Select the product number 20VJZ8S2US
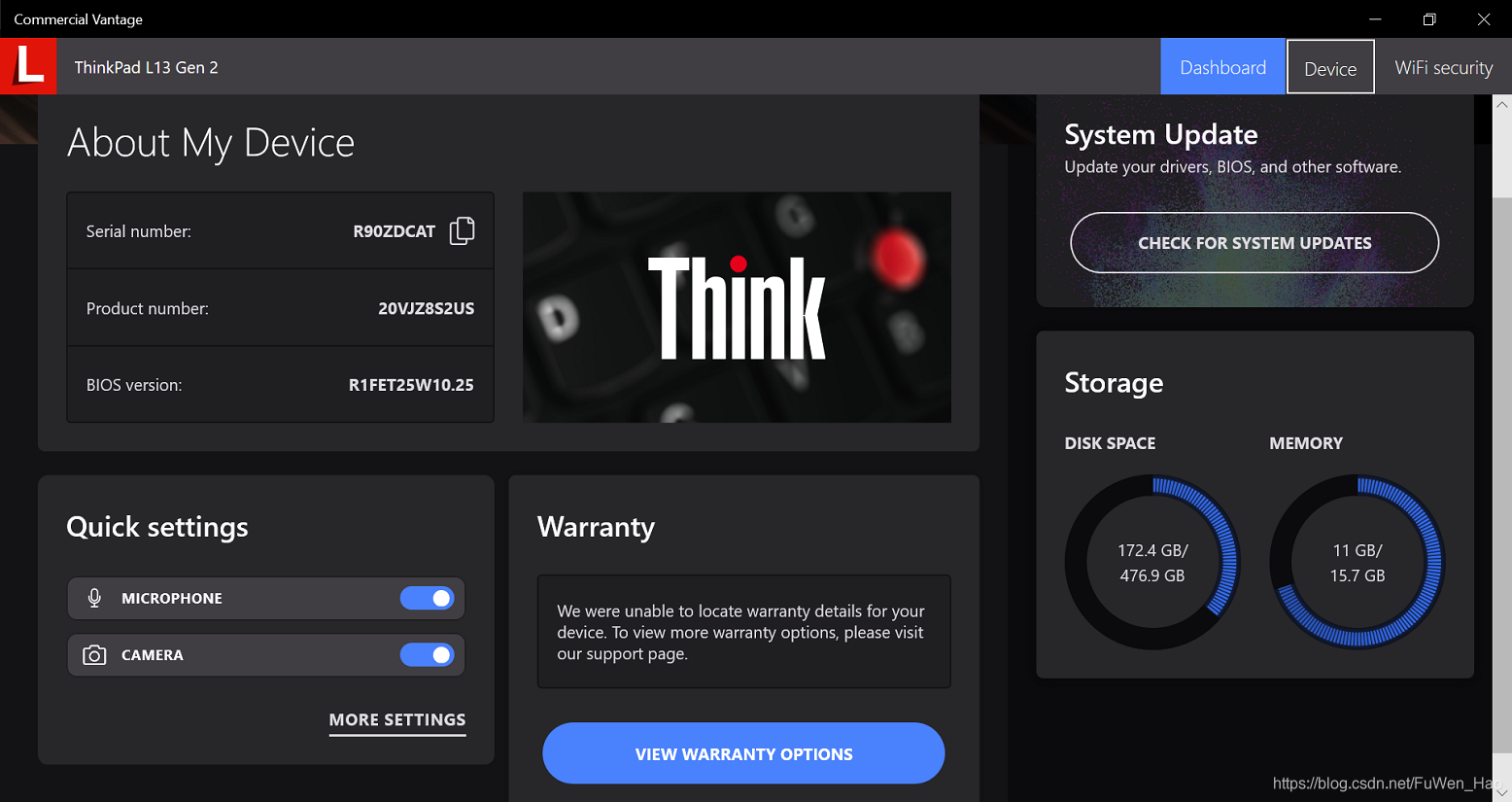 click(426, 308)
